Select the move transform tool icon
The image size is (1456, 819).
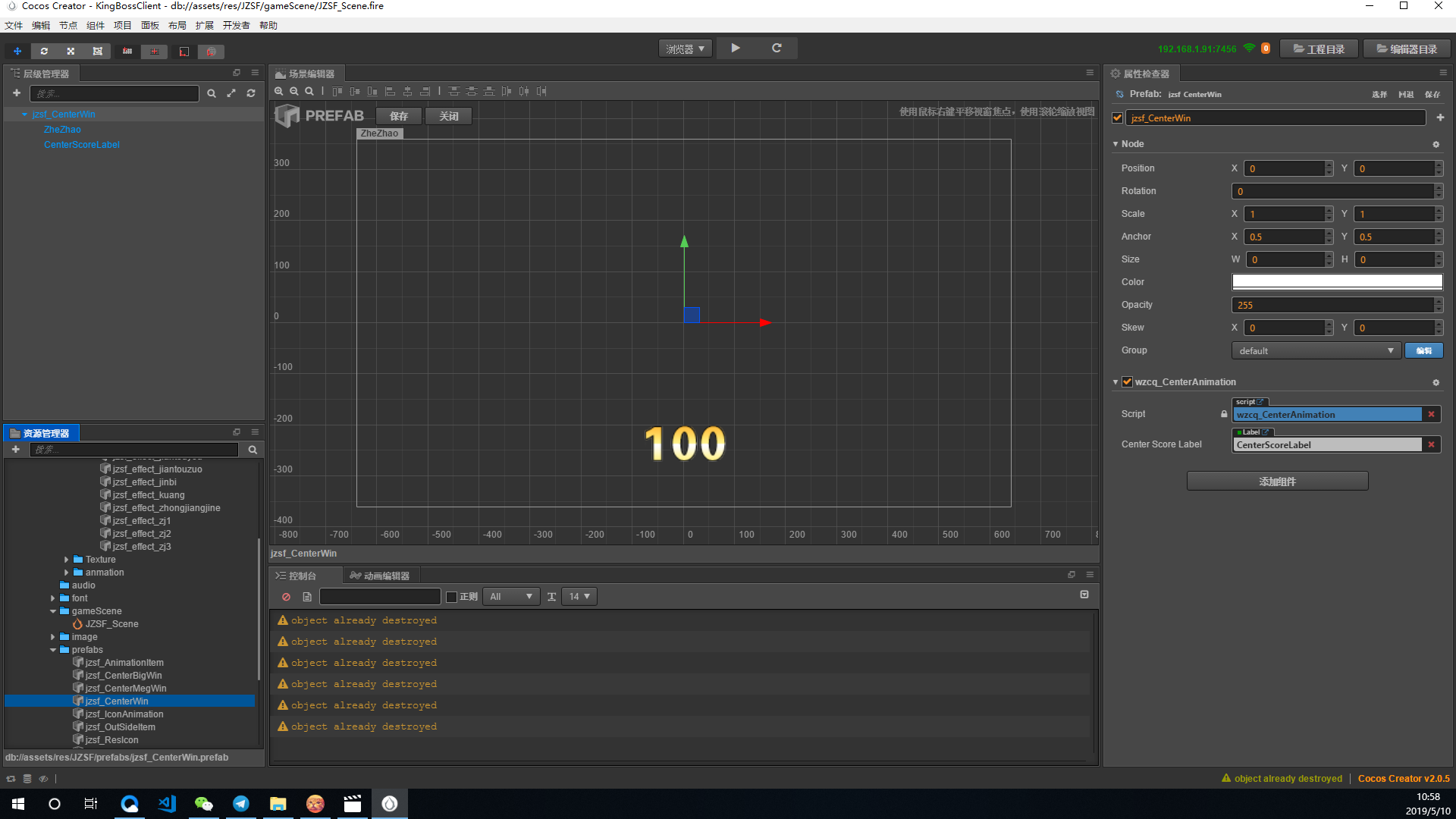(x=17, y=52)
